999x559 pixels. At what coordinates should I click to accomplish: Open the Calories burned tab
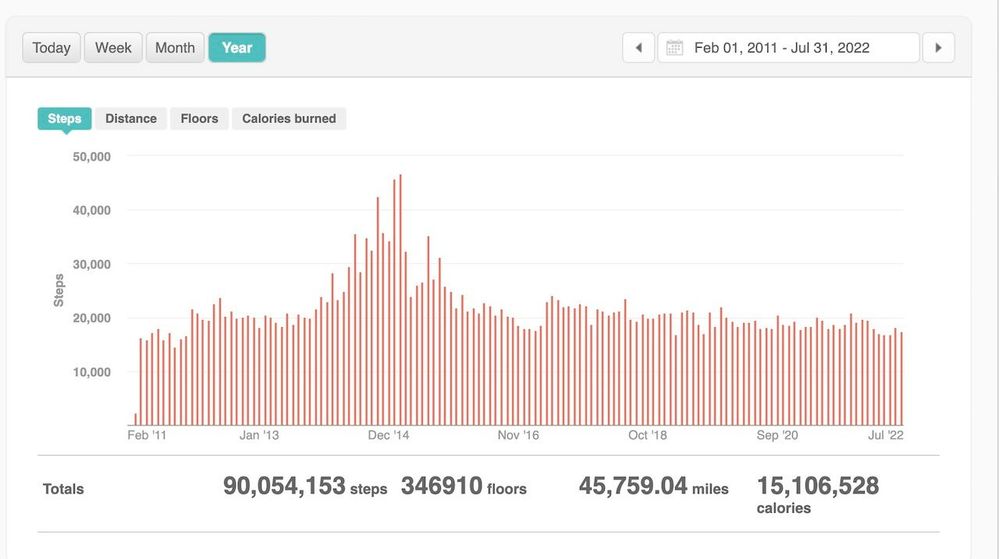click(289, 118)
